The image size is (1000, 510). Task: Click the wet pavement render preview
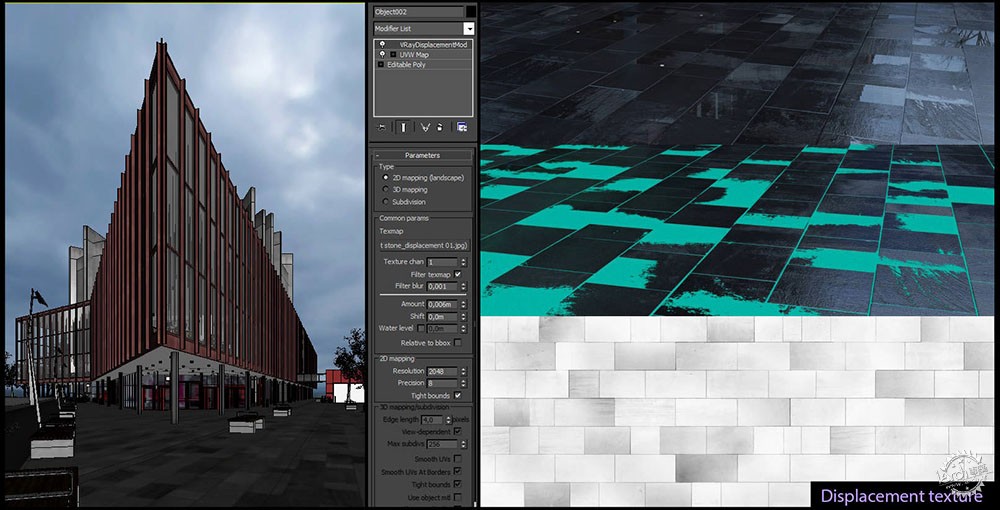[737, 159]
